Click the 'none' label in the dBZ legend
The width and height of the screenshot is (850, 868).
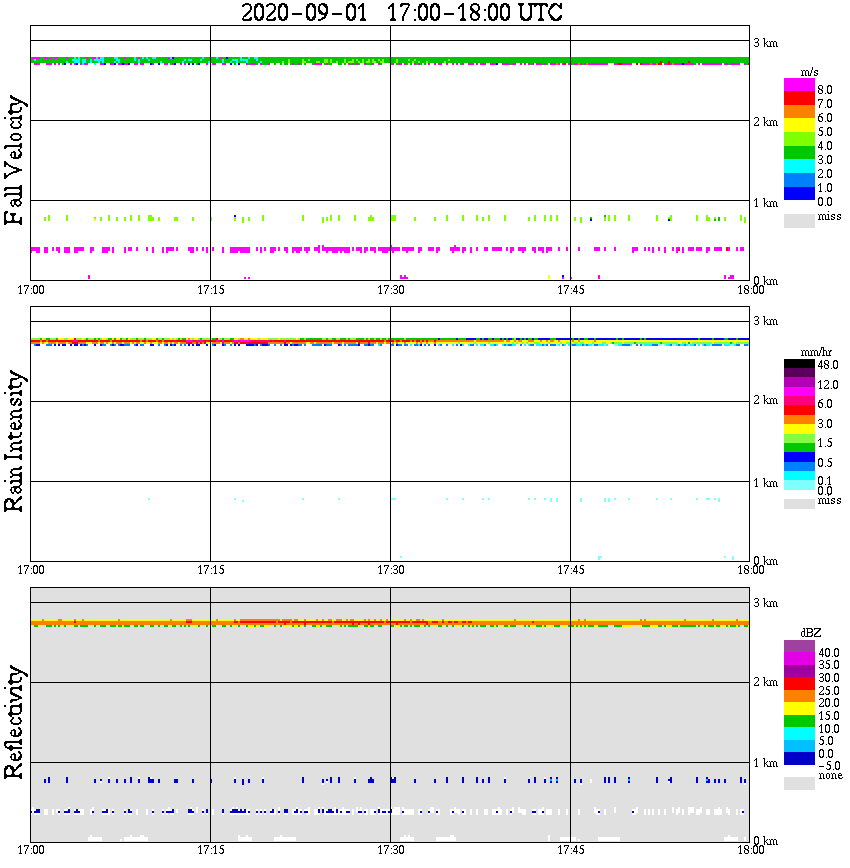830,776
